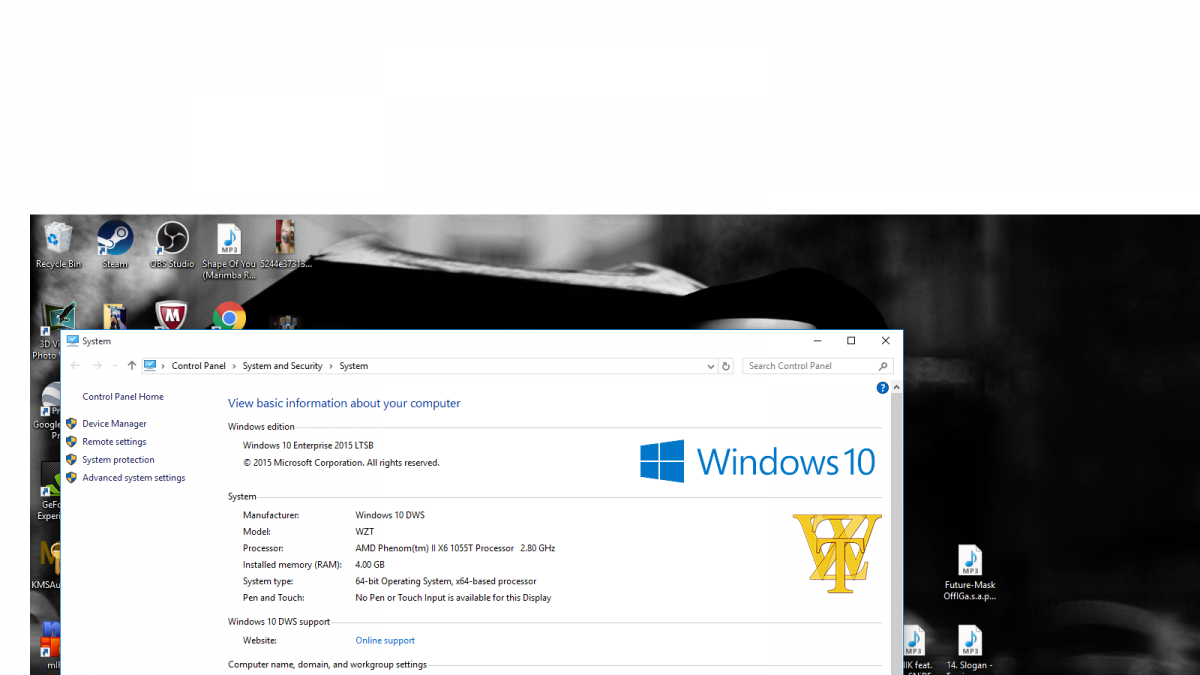The width and height of the screenshot is (1200, 675).
Task: Open Control Panel Home link
Action: click(x=123, y=397)
